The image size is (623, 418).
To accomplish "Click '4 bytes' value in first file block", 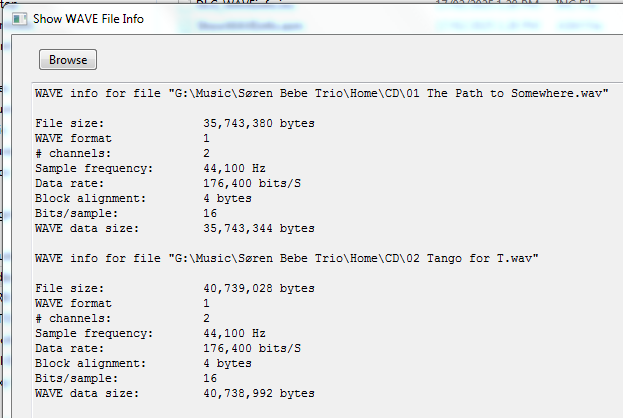I will [227, 198].
